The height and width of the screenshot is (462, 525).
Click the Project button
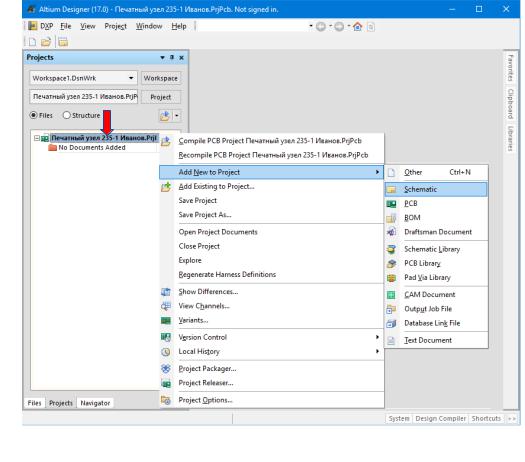(161, 97)
